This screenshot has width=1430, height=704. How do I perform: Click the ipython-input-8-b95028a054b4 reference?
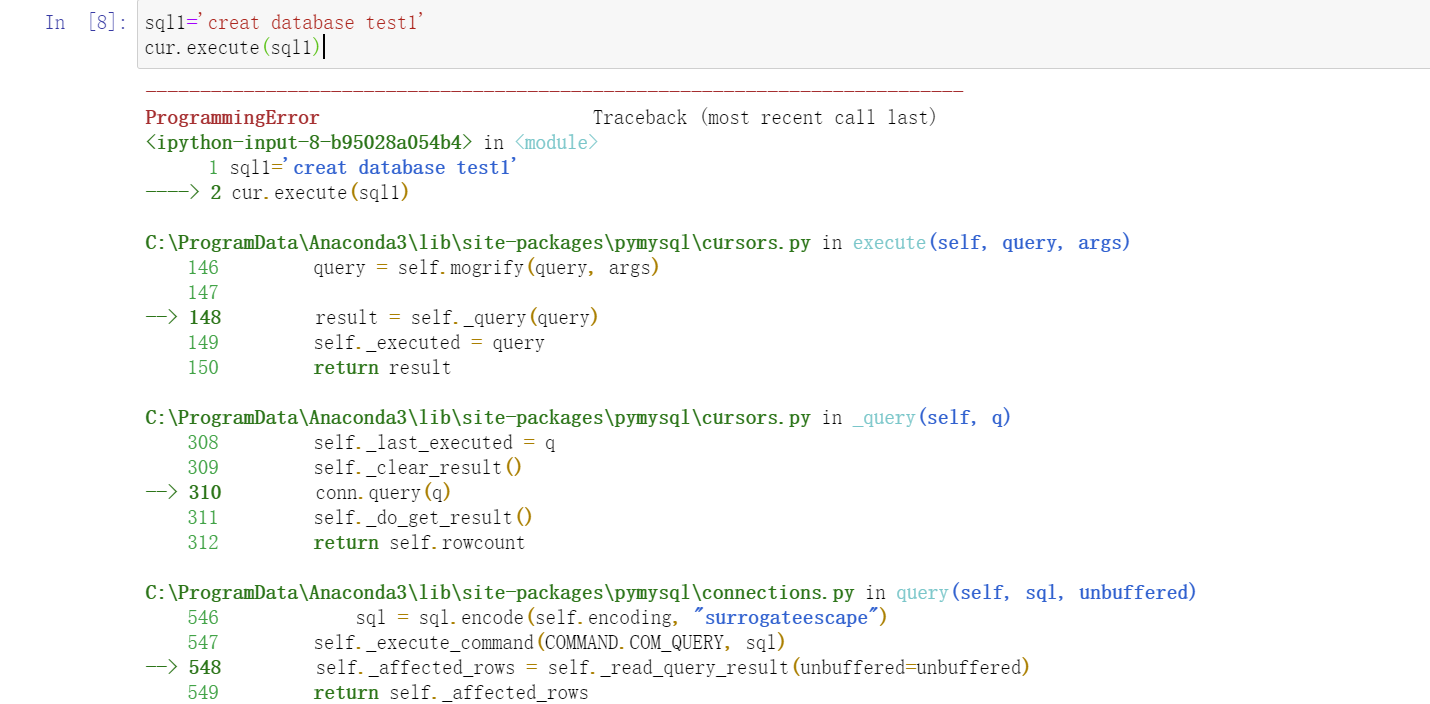(309, 143)
